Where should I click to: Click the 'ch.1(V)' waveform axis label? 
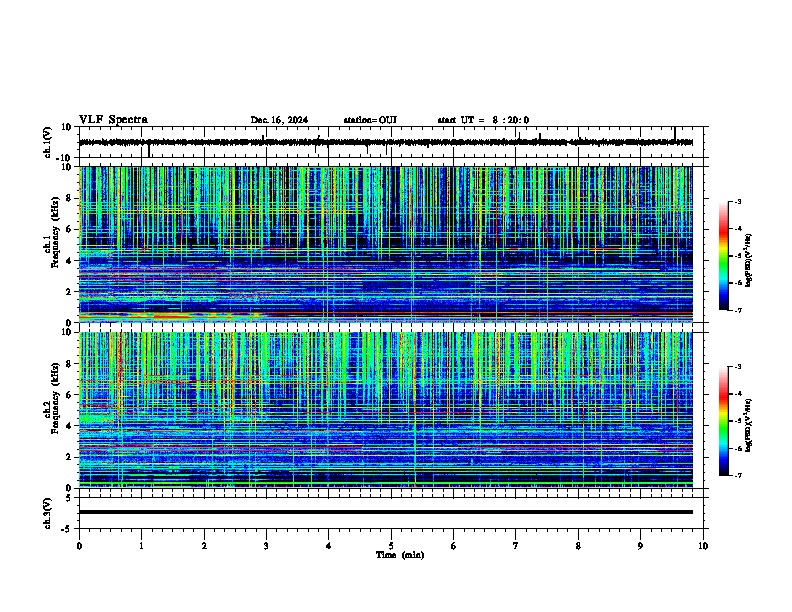click(48, 142)
